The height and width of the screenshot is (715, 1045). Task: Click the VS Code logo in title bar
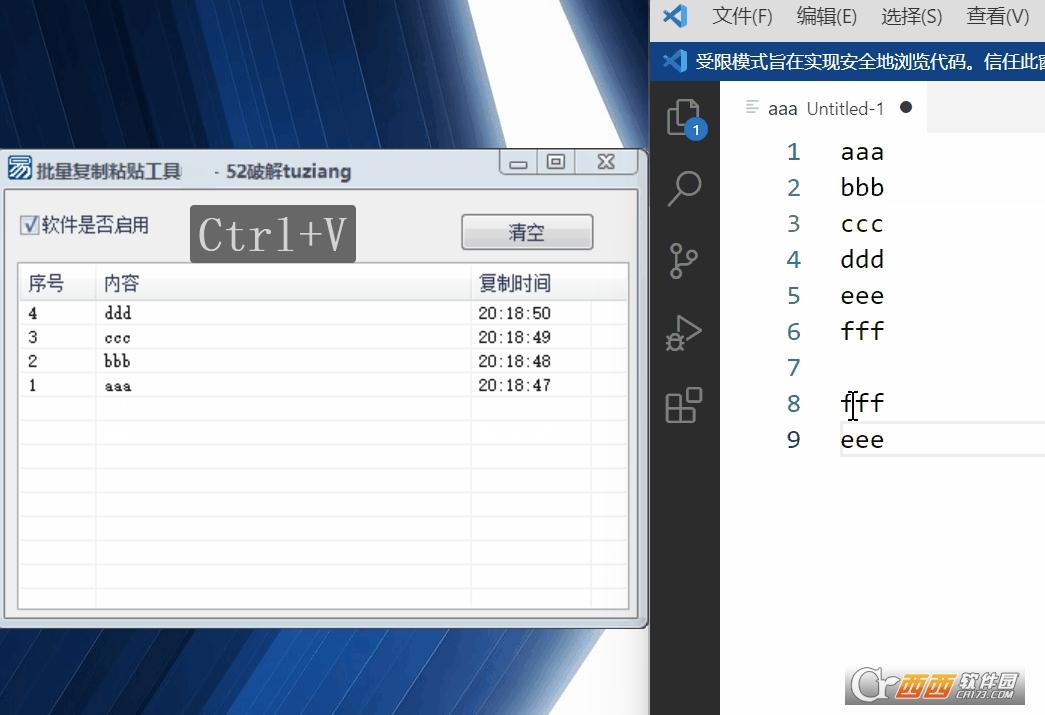[675, 15]
